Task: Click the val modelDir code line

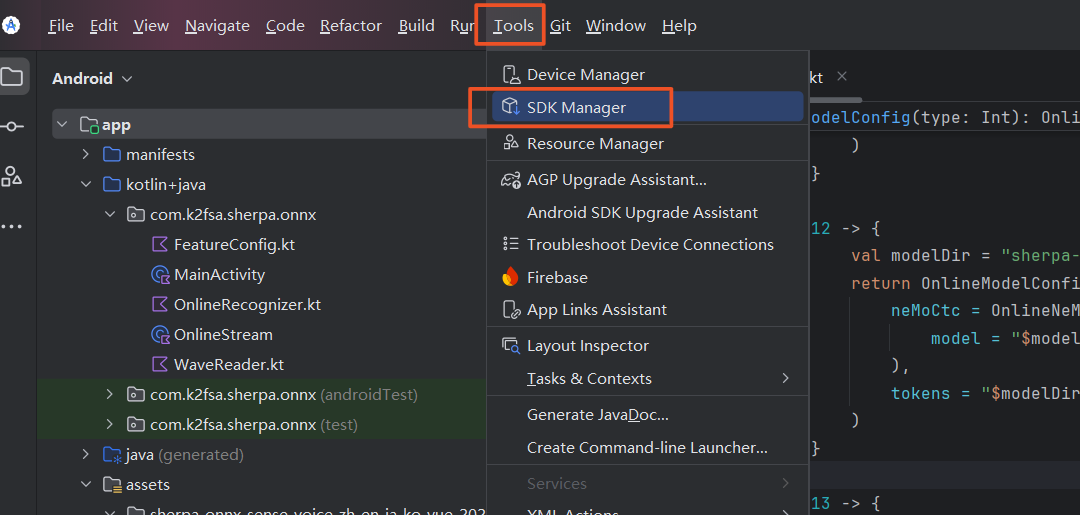Action: [x=965, y=256]
